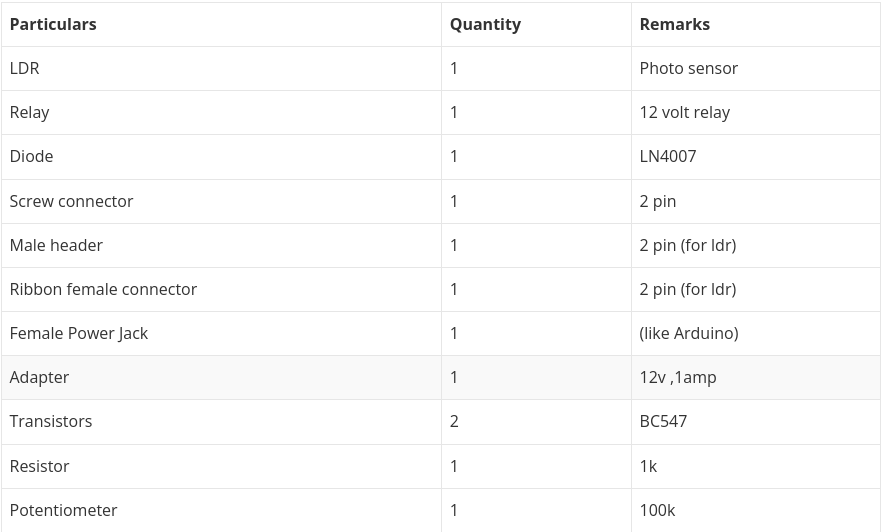This screenshot has height=532, width=881.
Task: Click the Photo sensor remark
Action: click(x=688, y=68)
